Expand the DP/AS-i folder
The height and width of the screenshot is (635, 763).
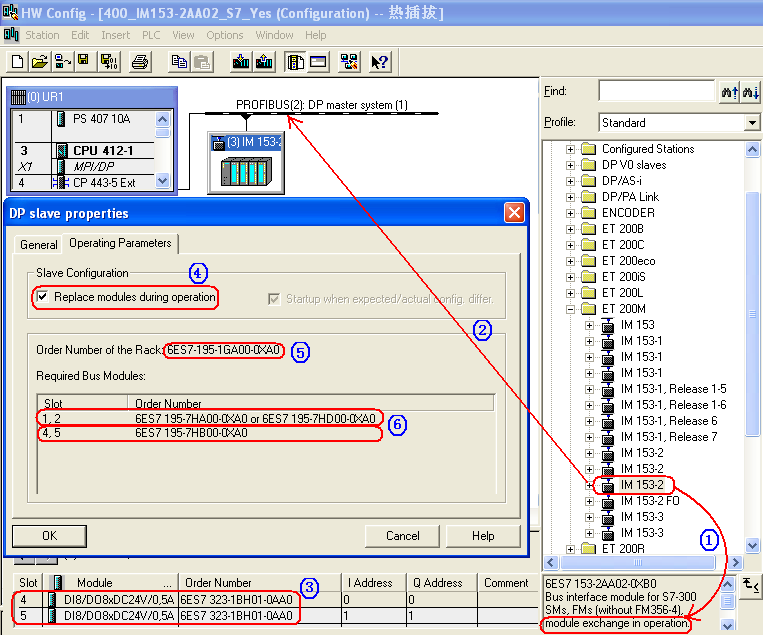pos(570,181)
